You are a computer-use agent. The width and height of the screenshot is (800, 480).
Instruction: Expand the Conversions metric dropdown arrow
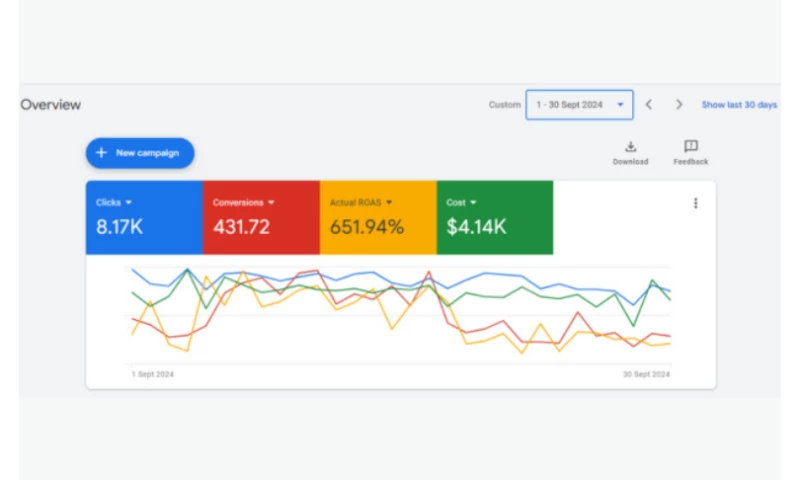(x=270, y=203)
